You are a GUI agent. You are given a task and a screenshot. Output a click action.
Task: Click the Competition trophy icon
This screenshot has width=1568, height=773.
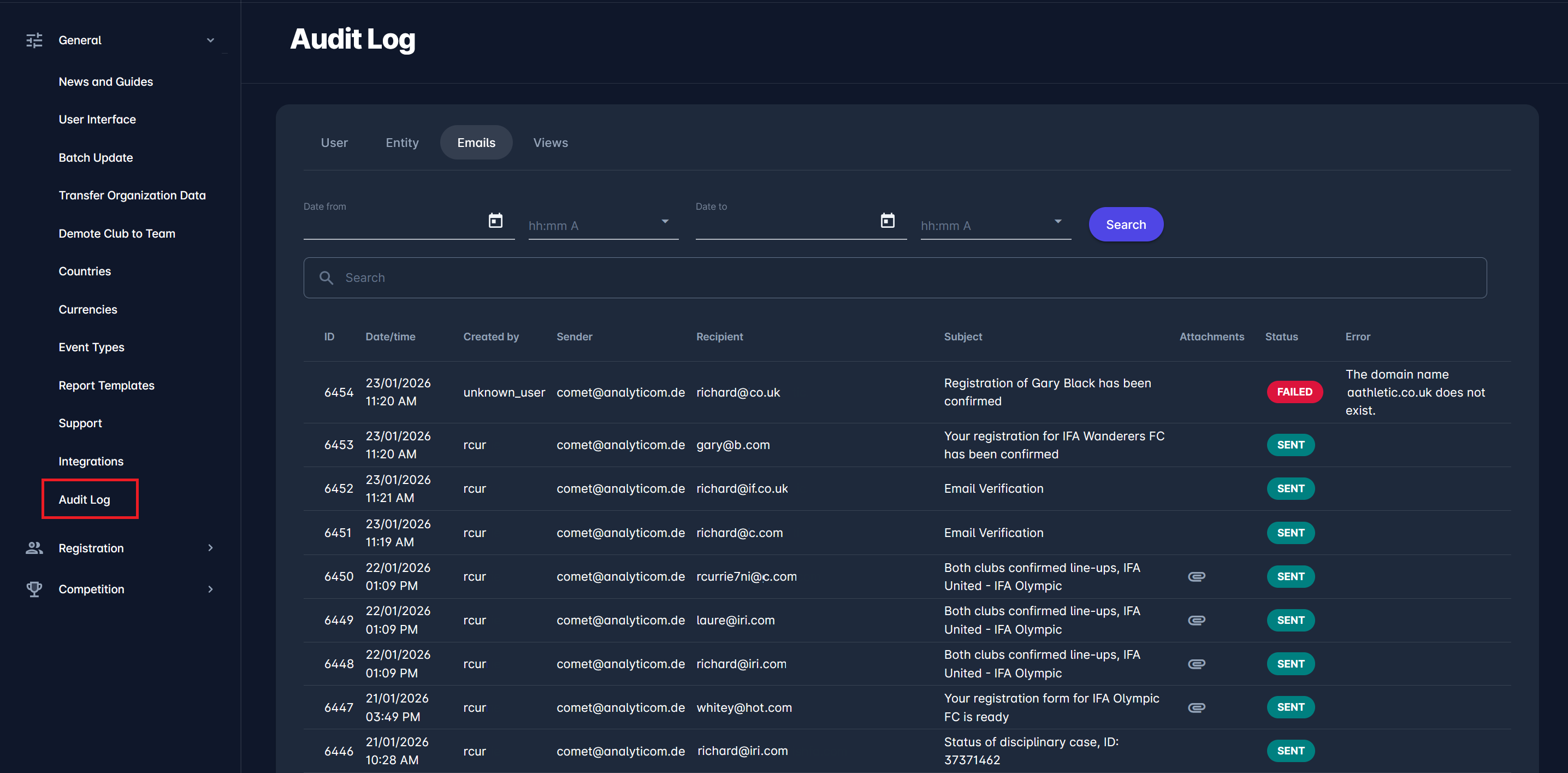click(x=34, y=589)
